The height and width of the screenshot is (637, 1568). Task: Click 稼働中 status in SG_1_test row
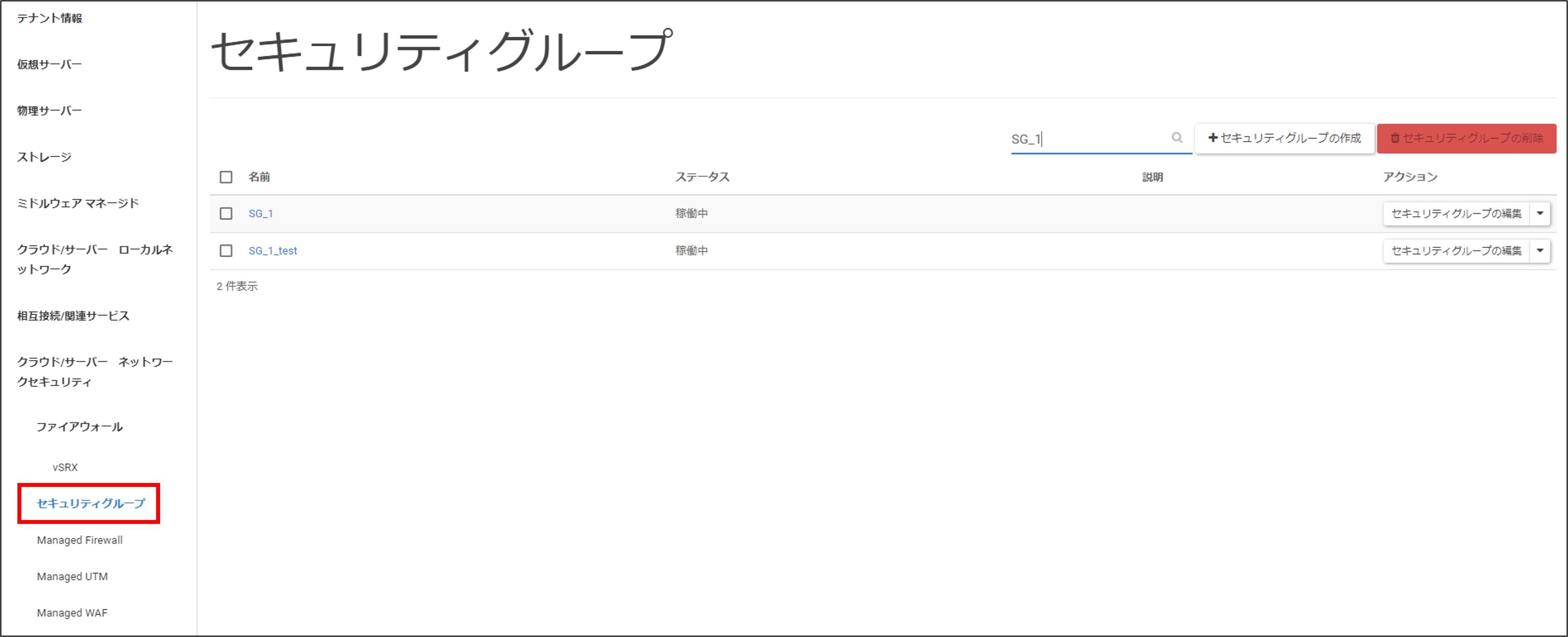692,251
